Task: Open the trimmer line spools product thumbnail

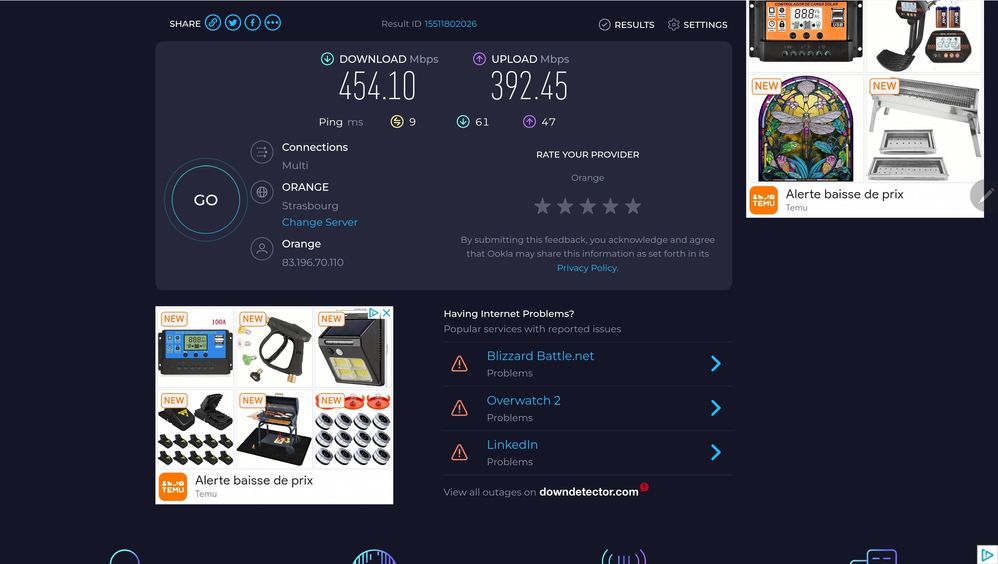Action: click(353, 429)
